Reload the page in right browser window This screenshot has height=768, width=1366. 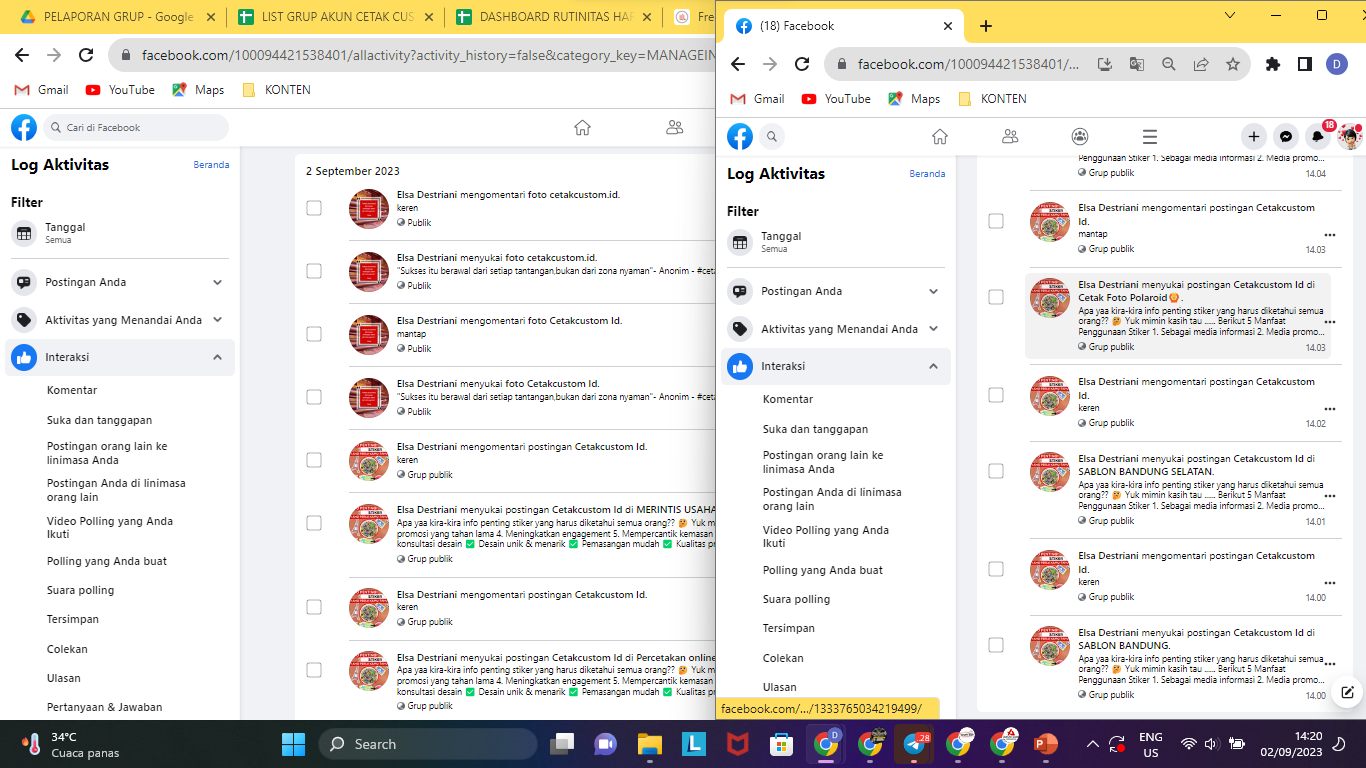(x=802, y=64)
